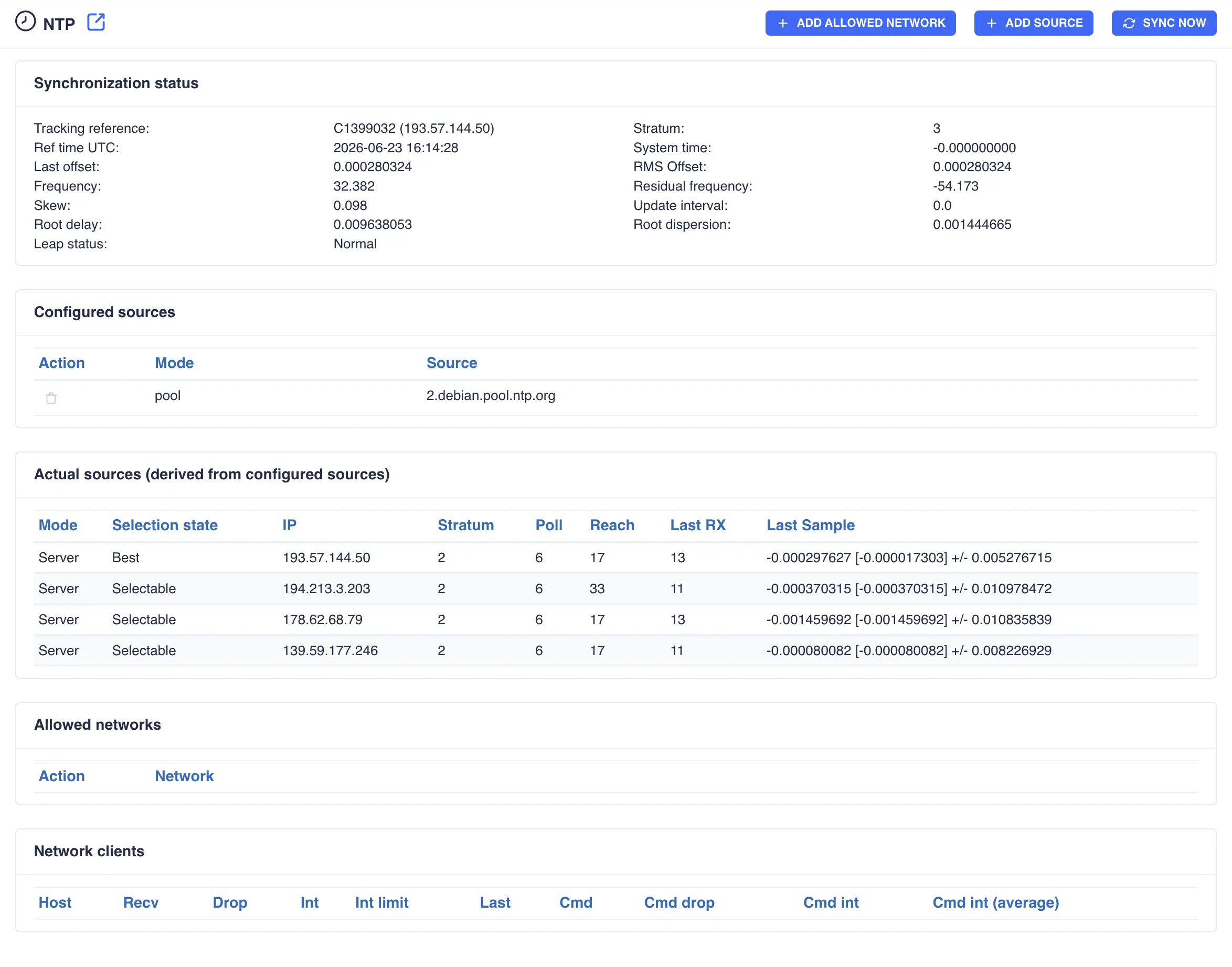
Task: Click the Root dispersion value 0.001444665
Action: pyautogui.click(x=972, y=225)
